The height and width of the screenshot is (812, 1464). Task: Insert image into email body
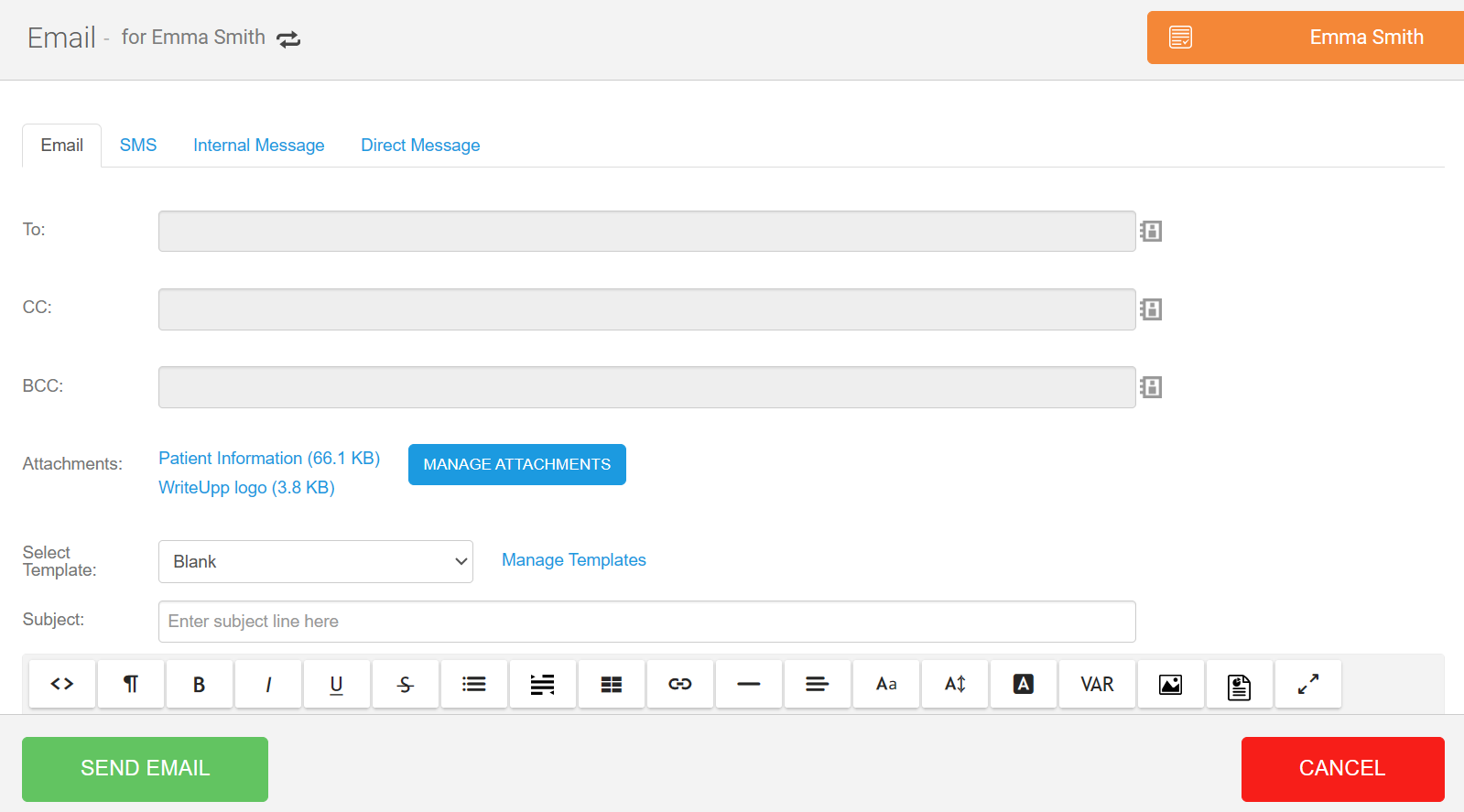point(1170,684)
